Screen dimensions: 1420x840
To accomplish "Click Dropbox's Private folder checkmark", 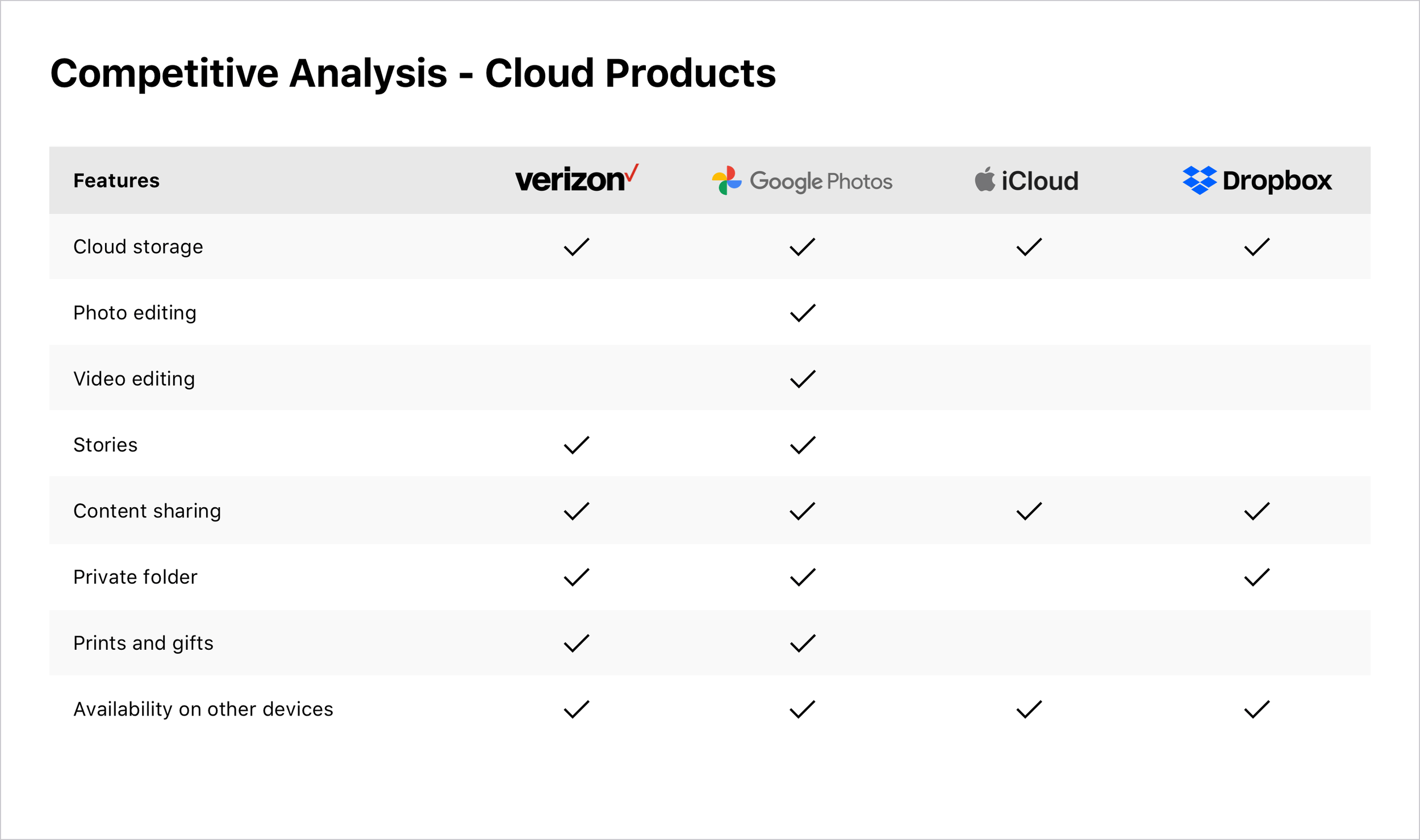I will click(x=1256, y=577).
